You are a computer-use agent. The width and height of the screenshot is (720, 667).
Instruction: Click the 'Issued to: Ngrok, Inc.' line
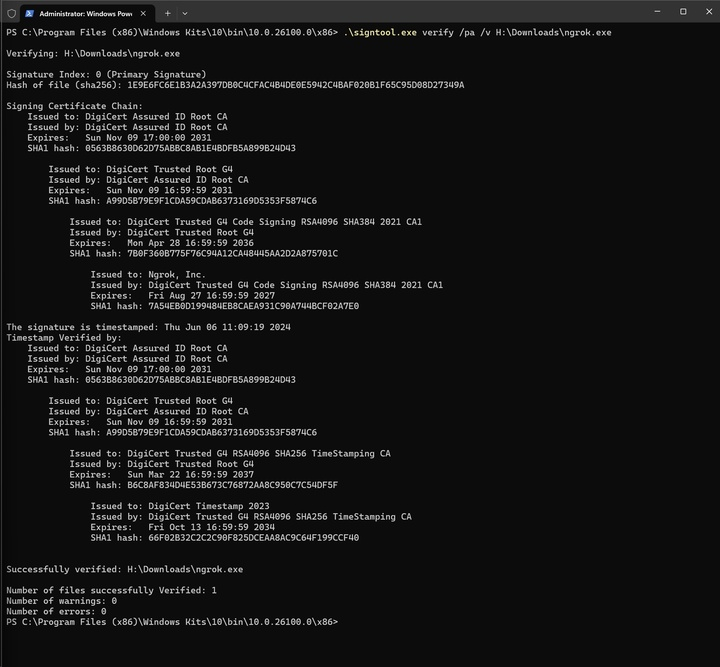pos(147,274)
